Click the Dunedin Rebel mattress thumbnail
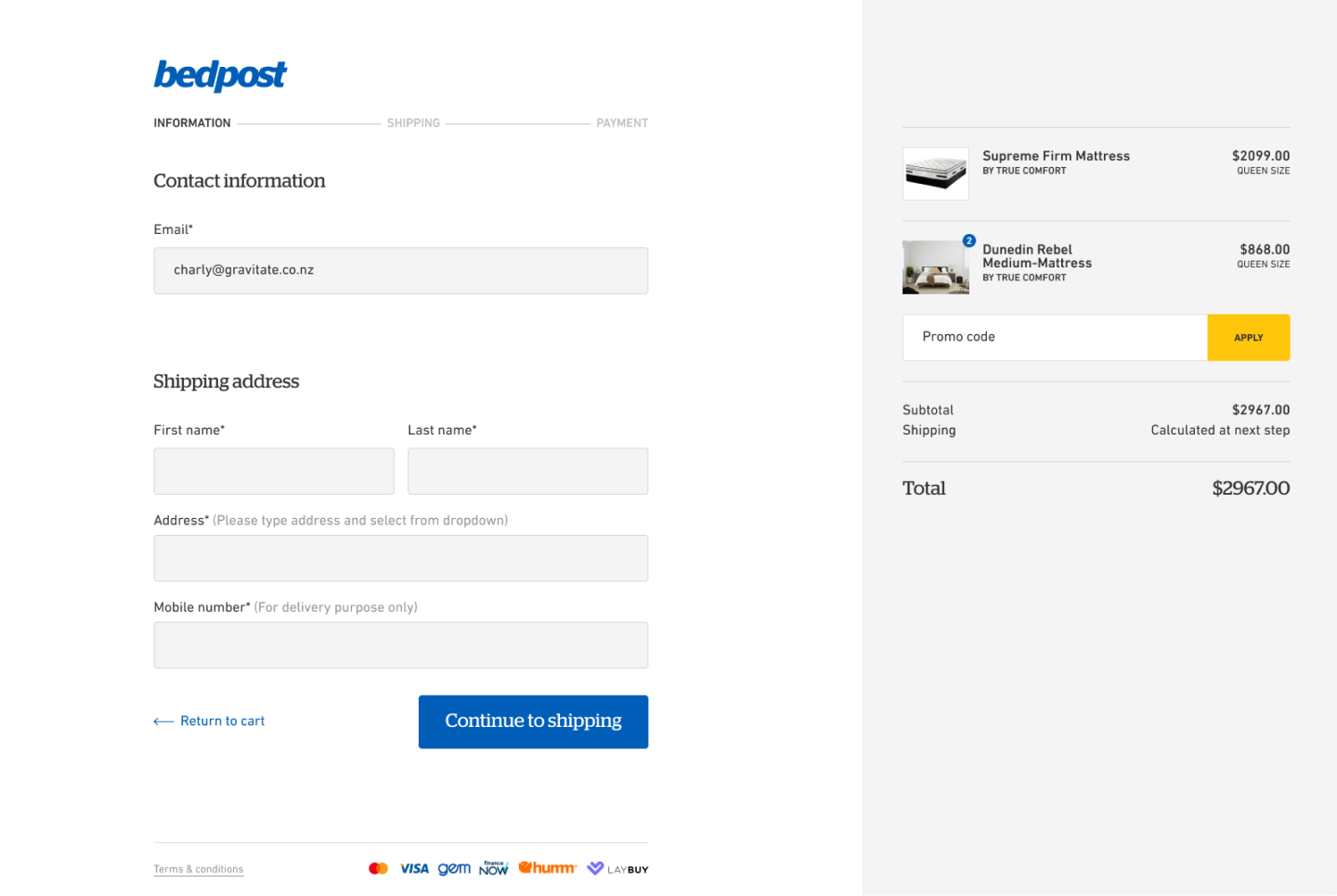1337x896 pixels. [936, 267]
